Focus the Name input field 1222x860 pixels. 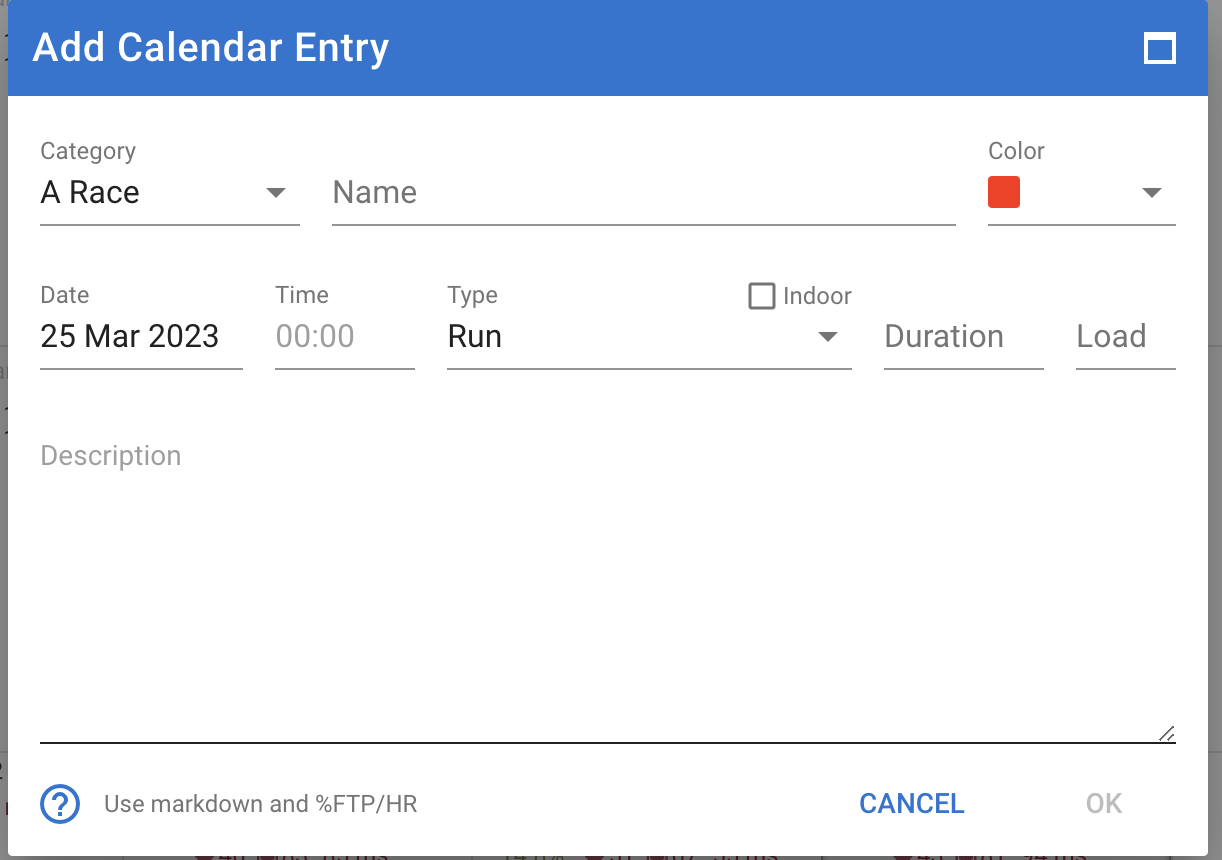644,193
